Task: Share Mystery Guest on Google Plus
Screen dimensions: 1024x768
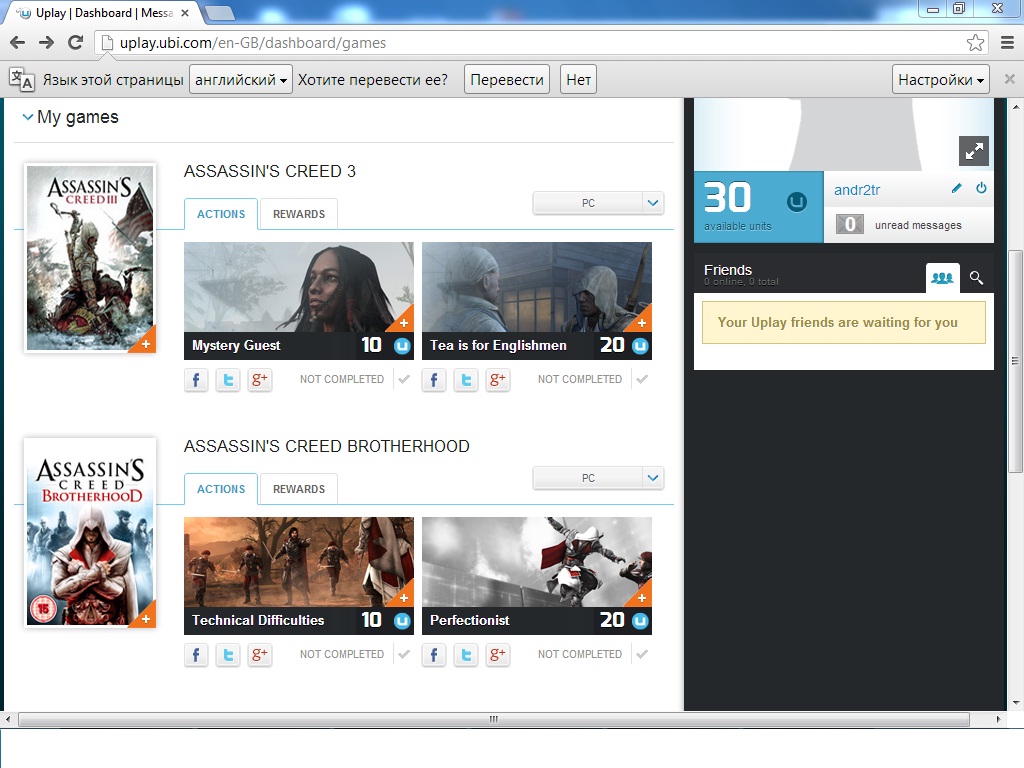Action: tap(259, 379)
